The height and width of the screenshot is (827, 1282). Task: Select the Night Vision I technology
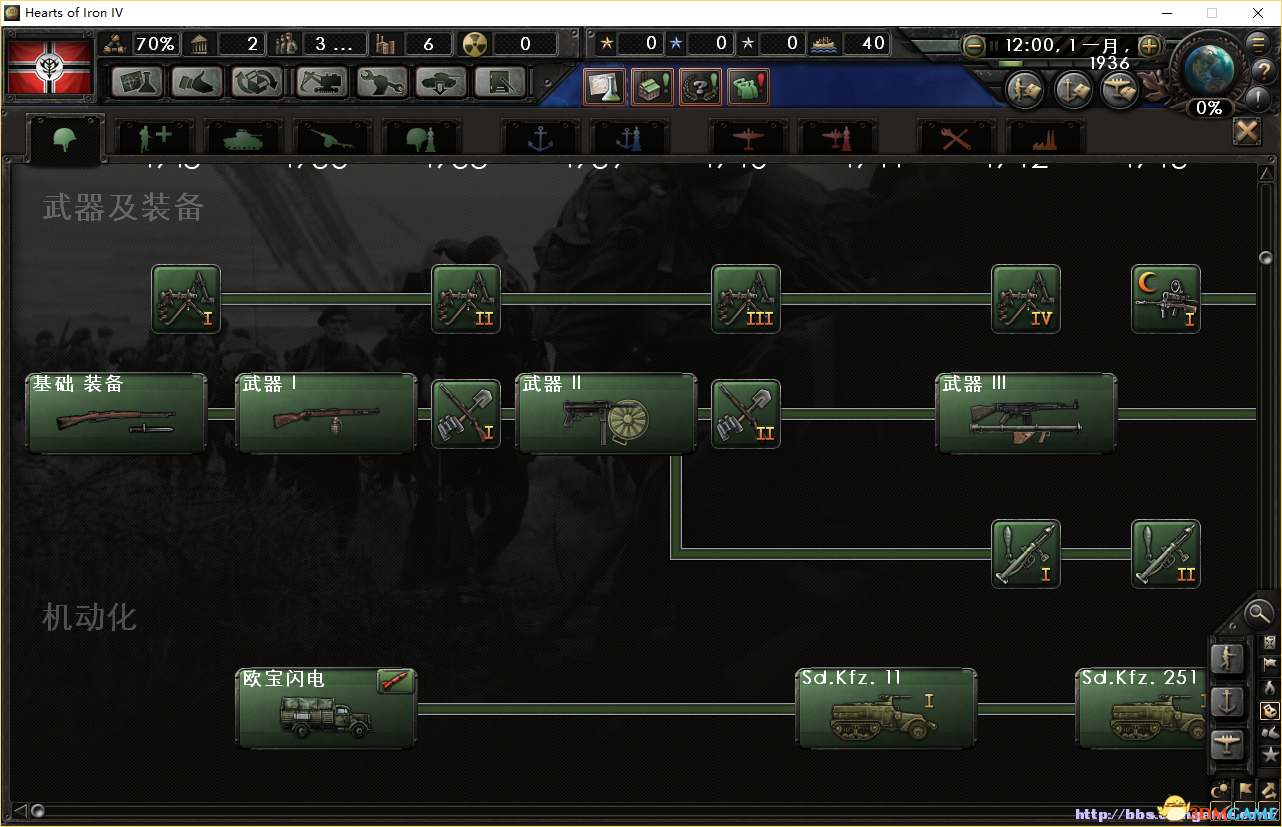pyautogui.click(x=1166, y=299)
